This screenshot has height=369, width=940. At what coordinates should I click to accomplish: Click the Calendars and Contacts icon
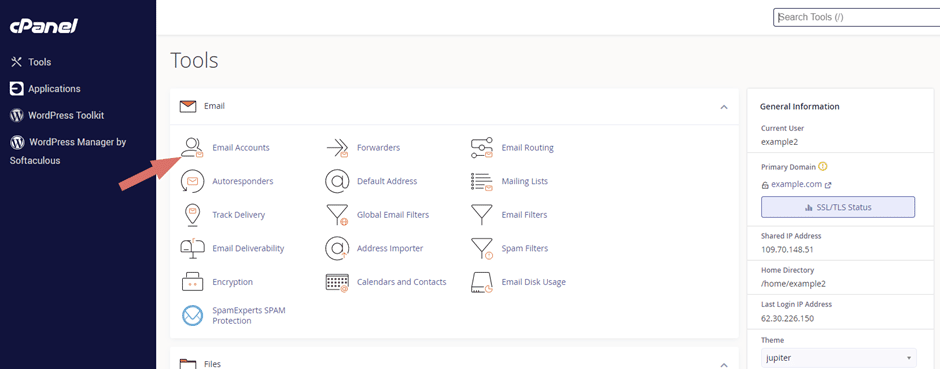[x=337, y=282]
